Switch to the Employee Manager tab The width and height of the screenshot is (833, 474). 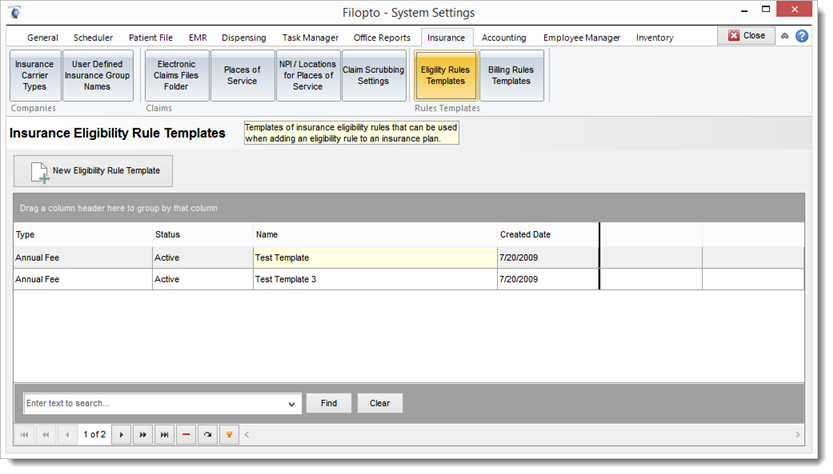click(582, 38)
